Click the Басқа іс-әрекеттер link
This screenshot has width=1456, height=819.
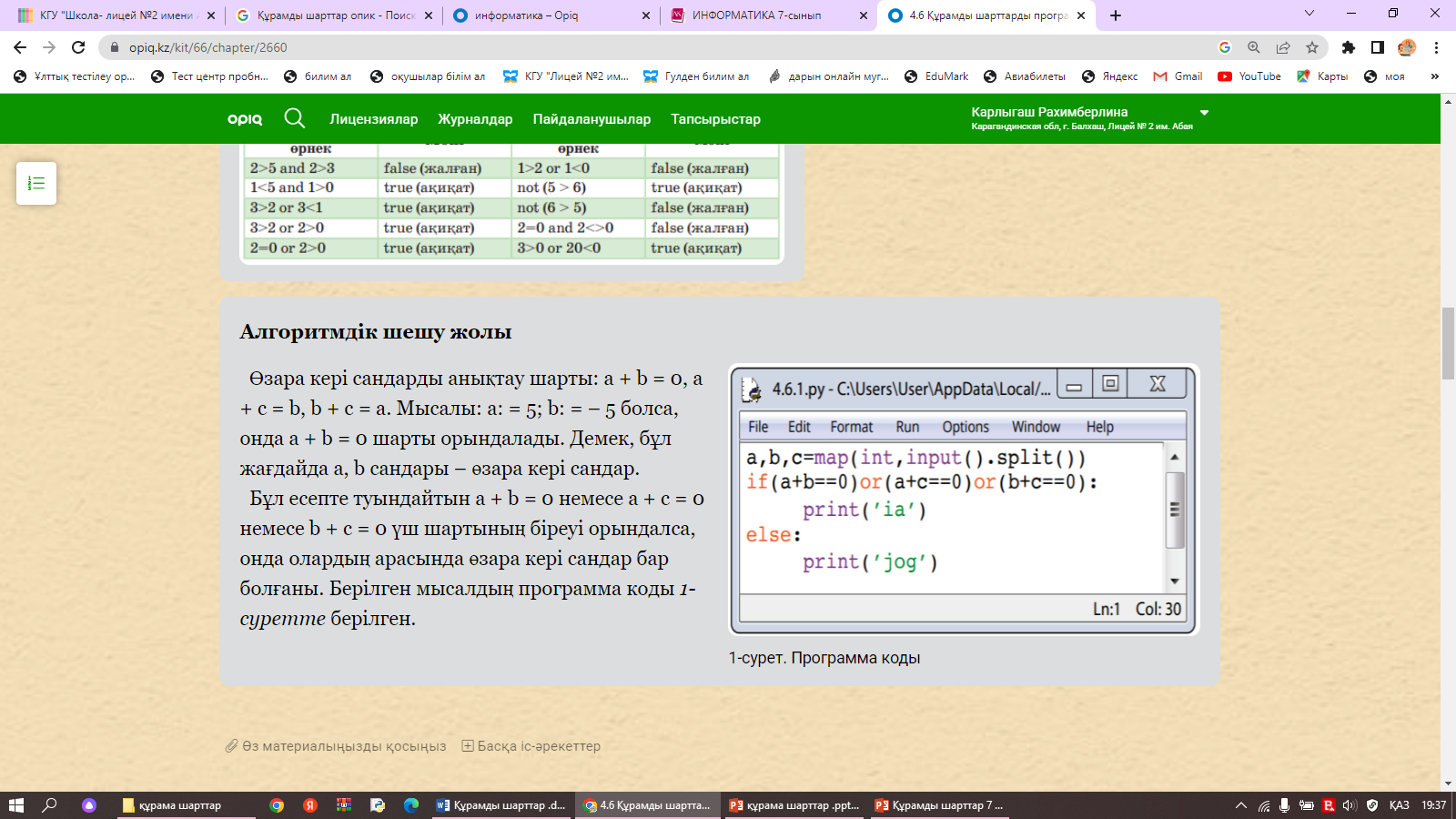[539, 746]
